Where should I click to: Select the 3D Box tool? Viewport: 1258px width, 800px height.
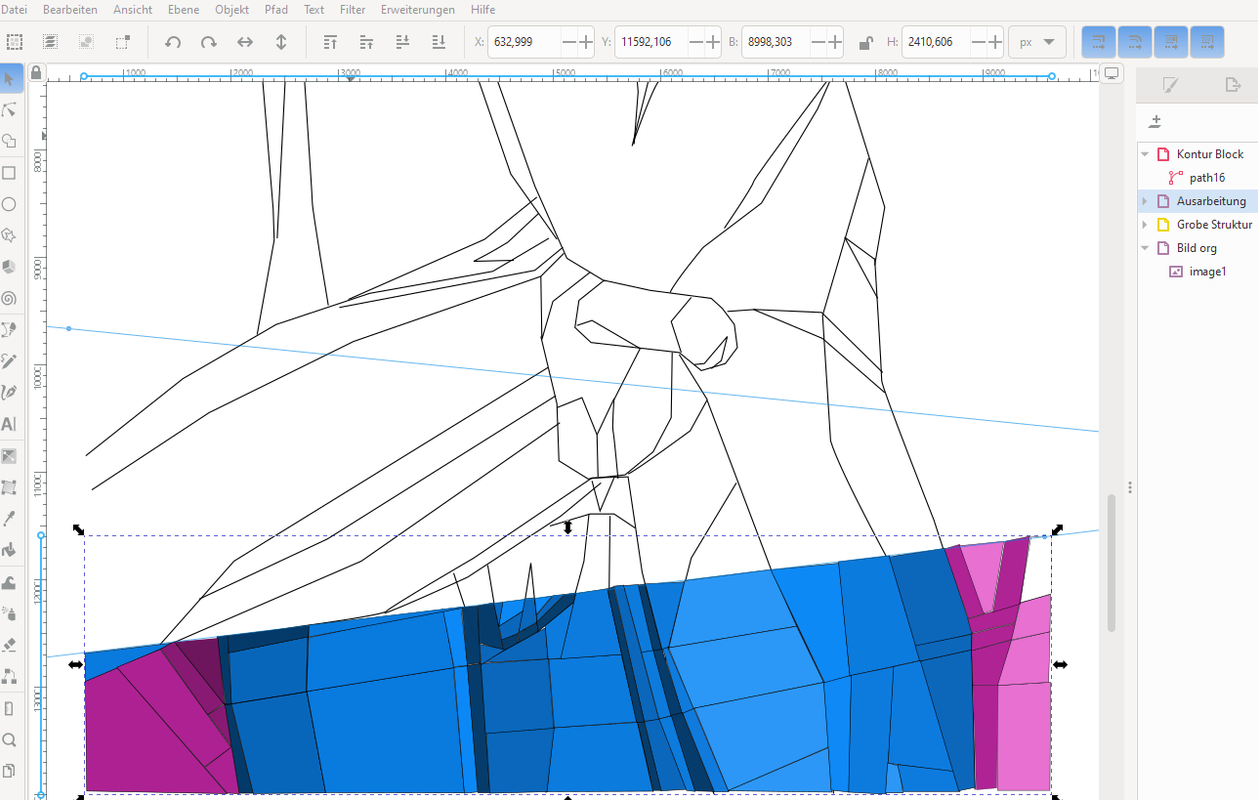(x=9, y=267)
